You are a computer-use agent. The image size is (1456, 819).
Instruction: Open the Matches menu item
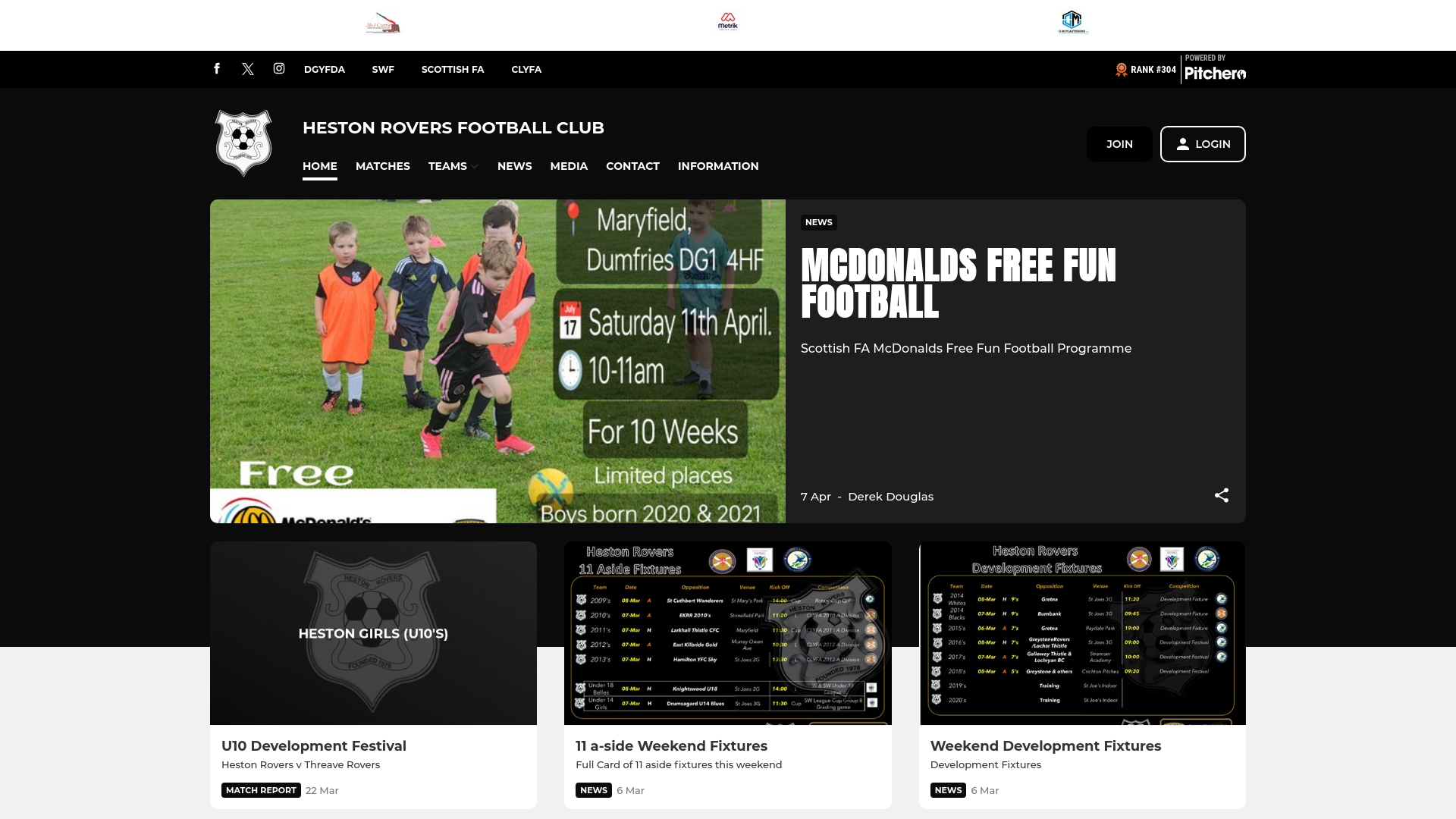[383, 166]
